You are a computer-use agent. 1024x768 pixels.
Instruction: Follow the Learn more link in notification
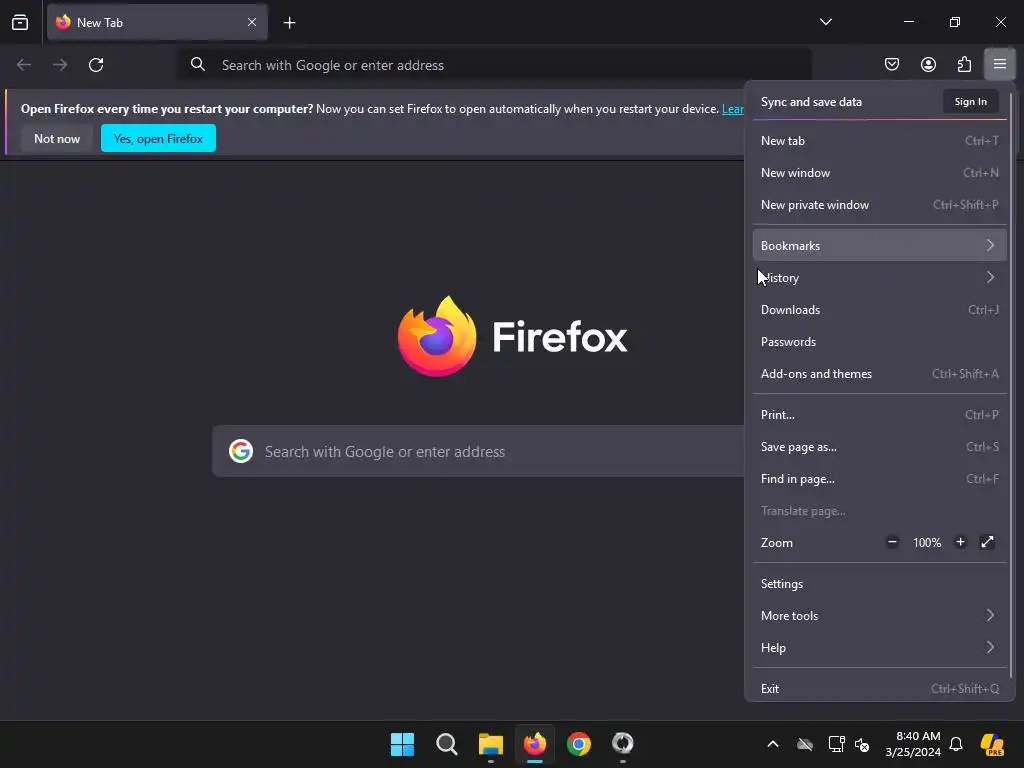click(x=733, y=109)
